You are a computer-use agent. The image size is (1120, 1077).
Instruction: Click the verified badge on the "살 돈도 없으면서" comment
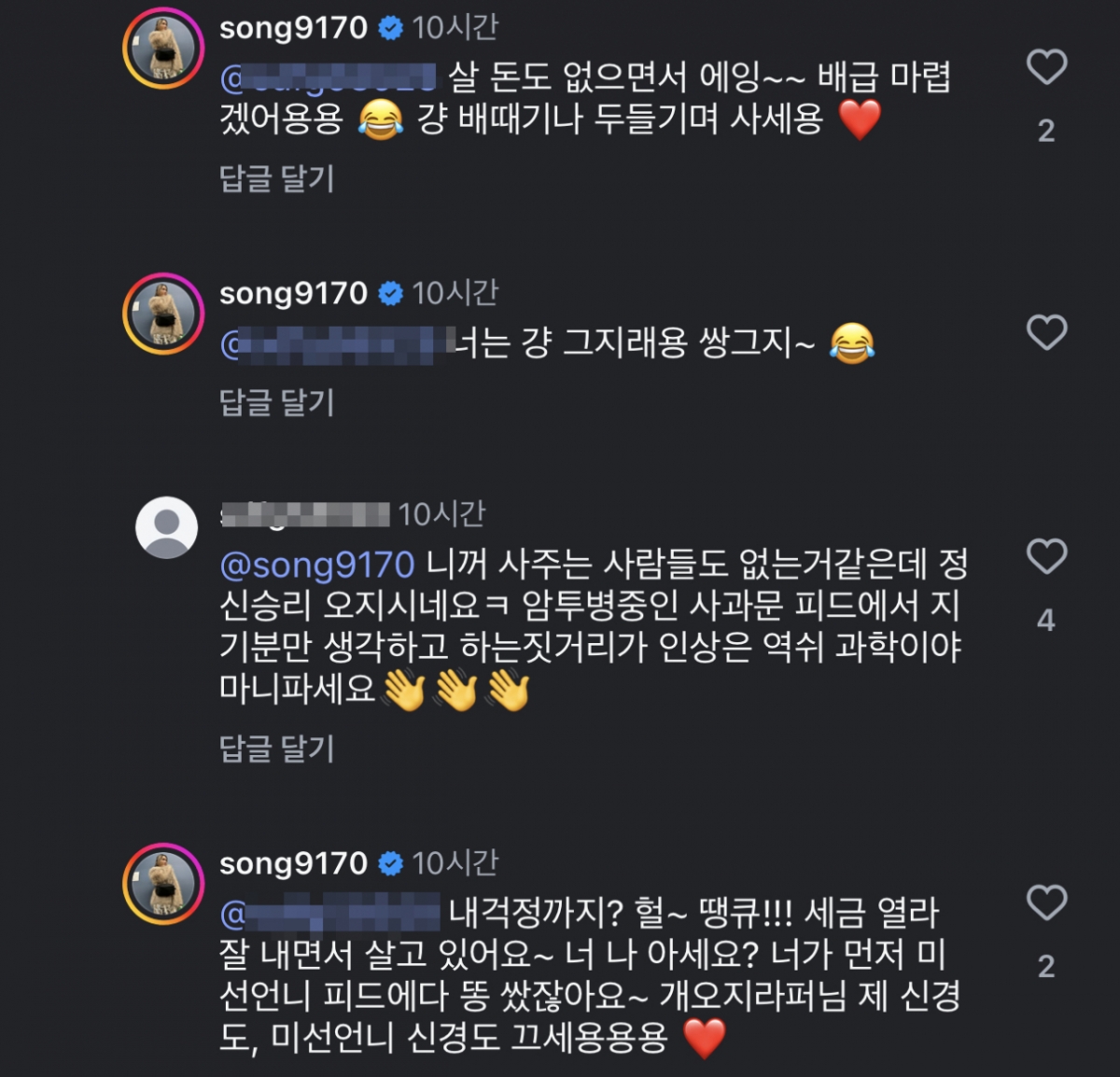[x=390, y=29]
